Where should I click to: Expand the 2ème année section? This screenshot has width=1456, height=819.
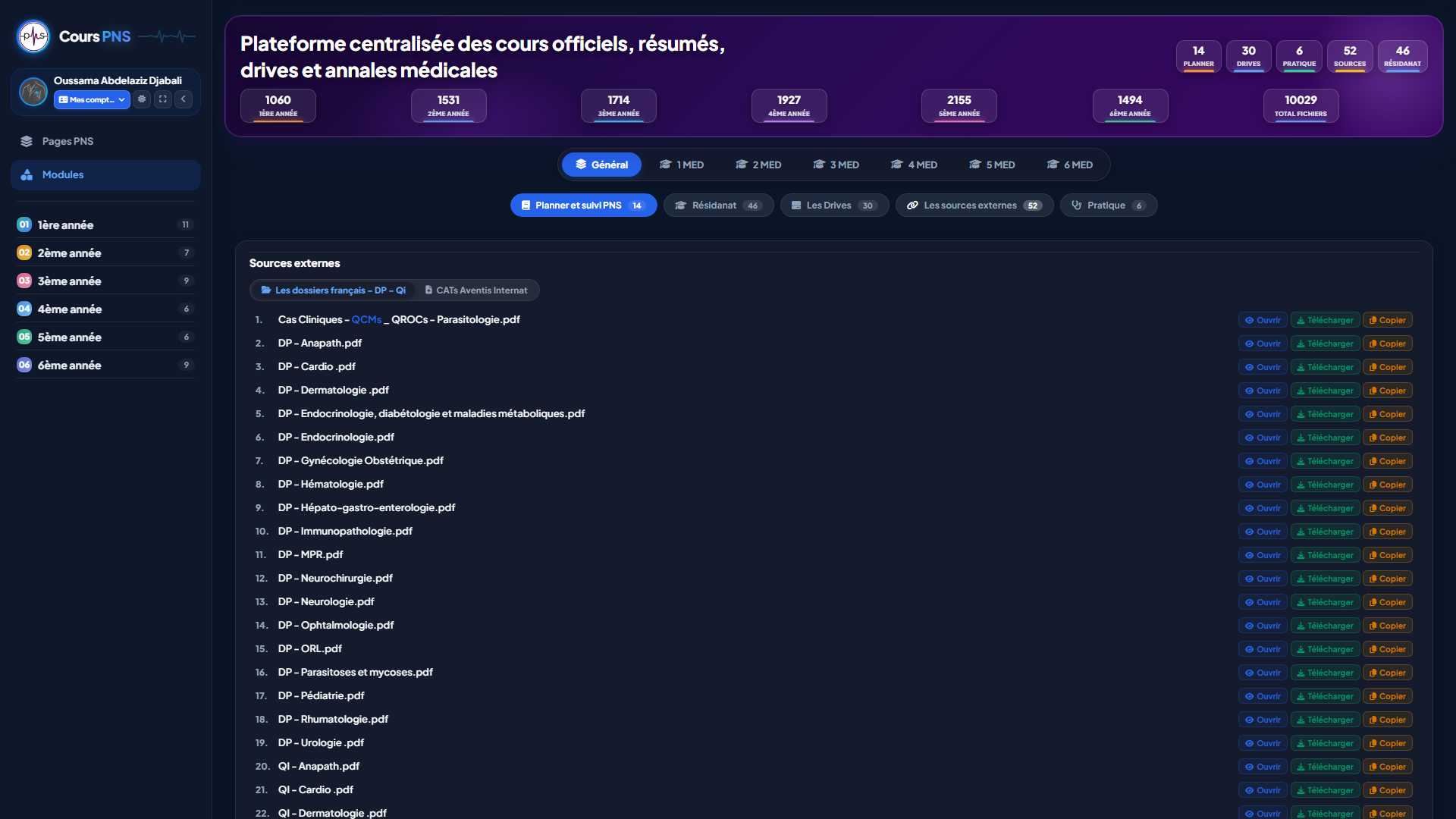[x=105, y=253]
